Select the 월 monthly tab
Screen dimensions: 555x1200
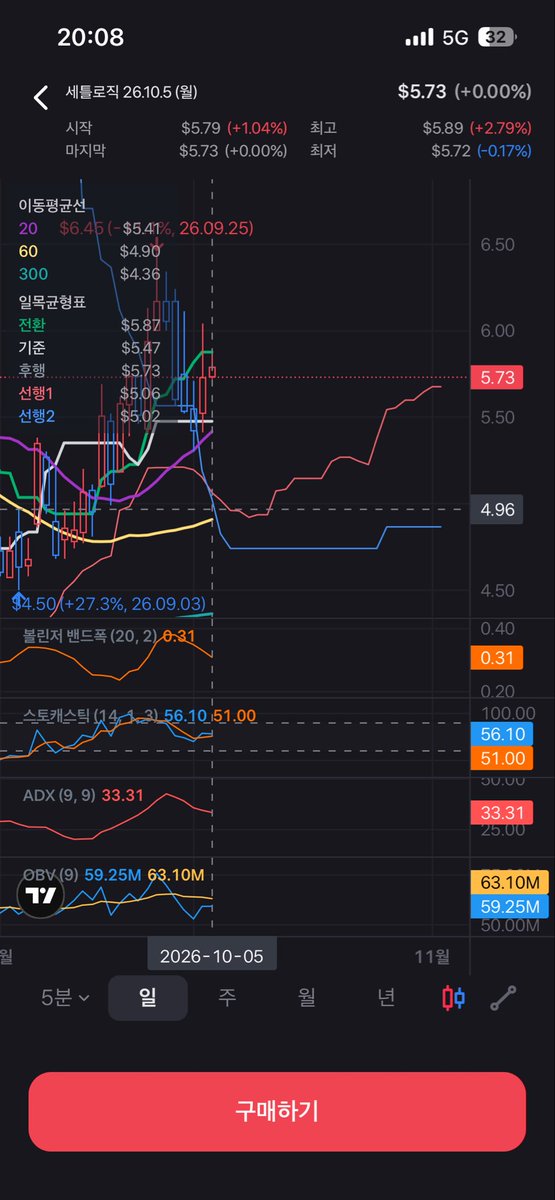pyautogui.click(x=307, y=997)
